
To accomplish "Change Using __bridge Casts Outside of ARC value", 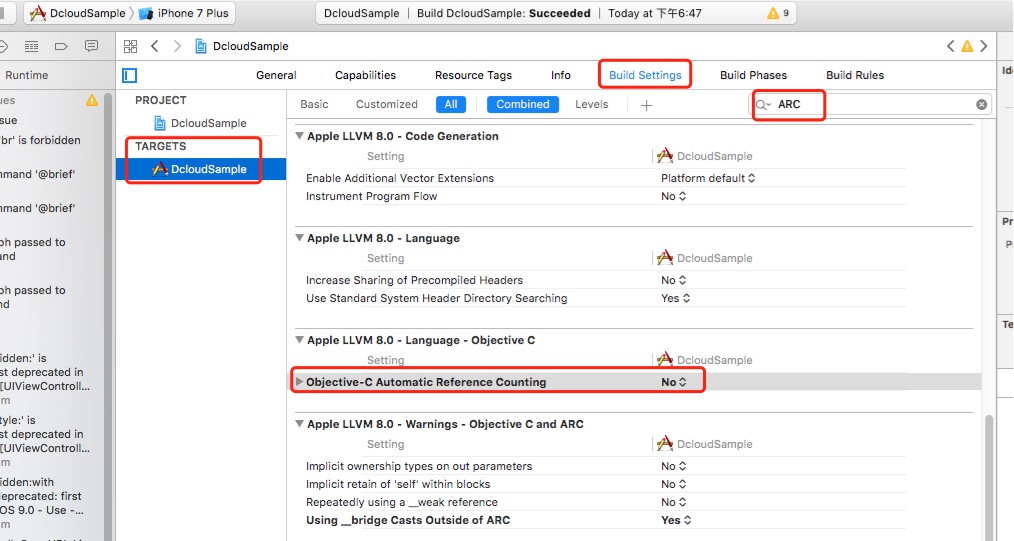I will coord(676,520).
